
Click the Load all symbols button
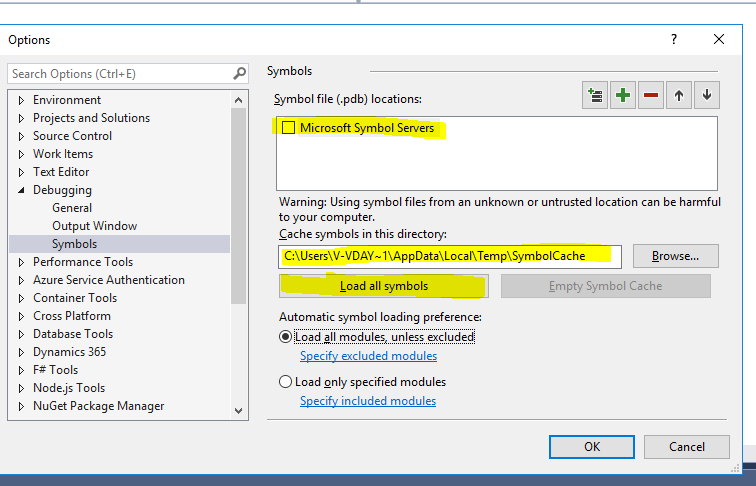384,286
